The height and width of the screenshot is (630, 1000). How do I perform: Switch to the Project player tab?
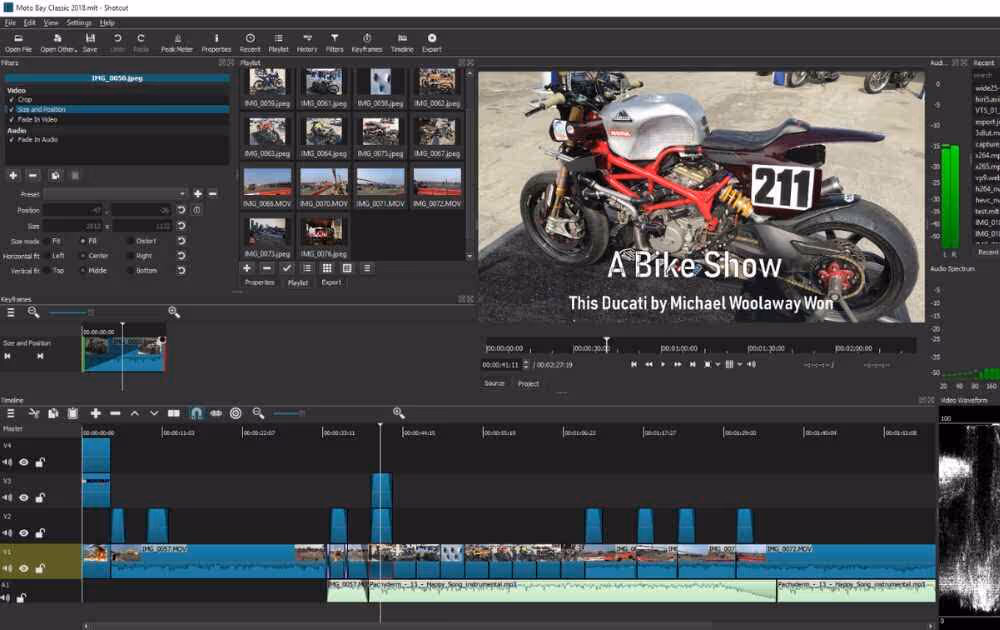click(528, 384)
